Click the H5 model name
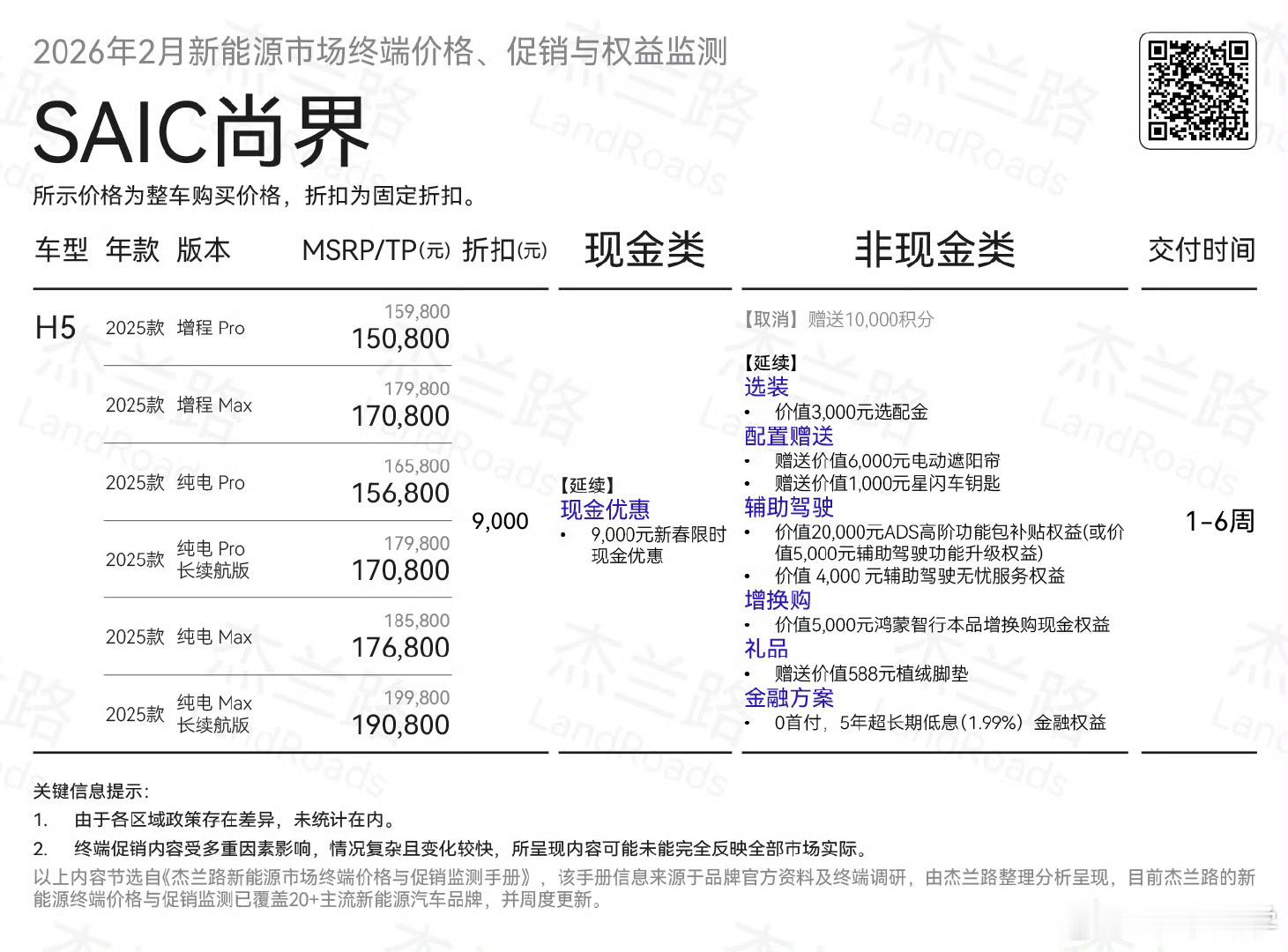Viewport: 1288px width, 952px height. point(56,328)
